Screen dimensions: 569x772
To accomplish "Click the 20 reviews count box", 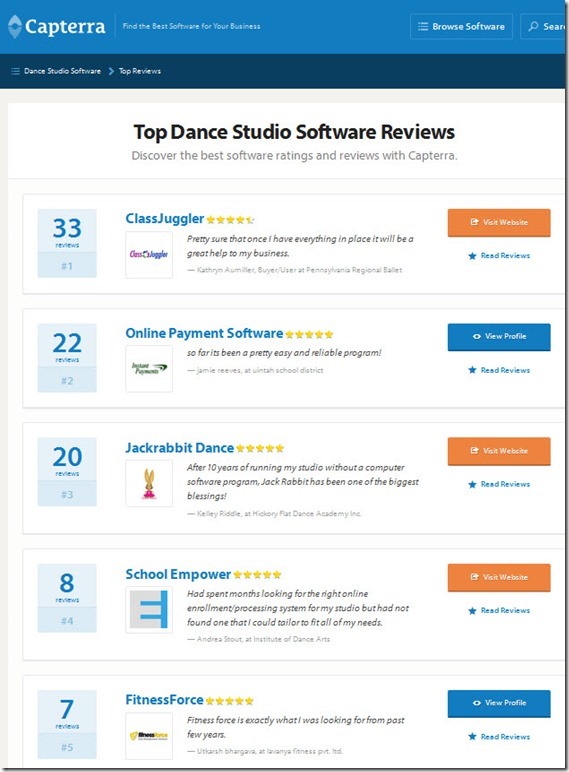I will point(67,459).
